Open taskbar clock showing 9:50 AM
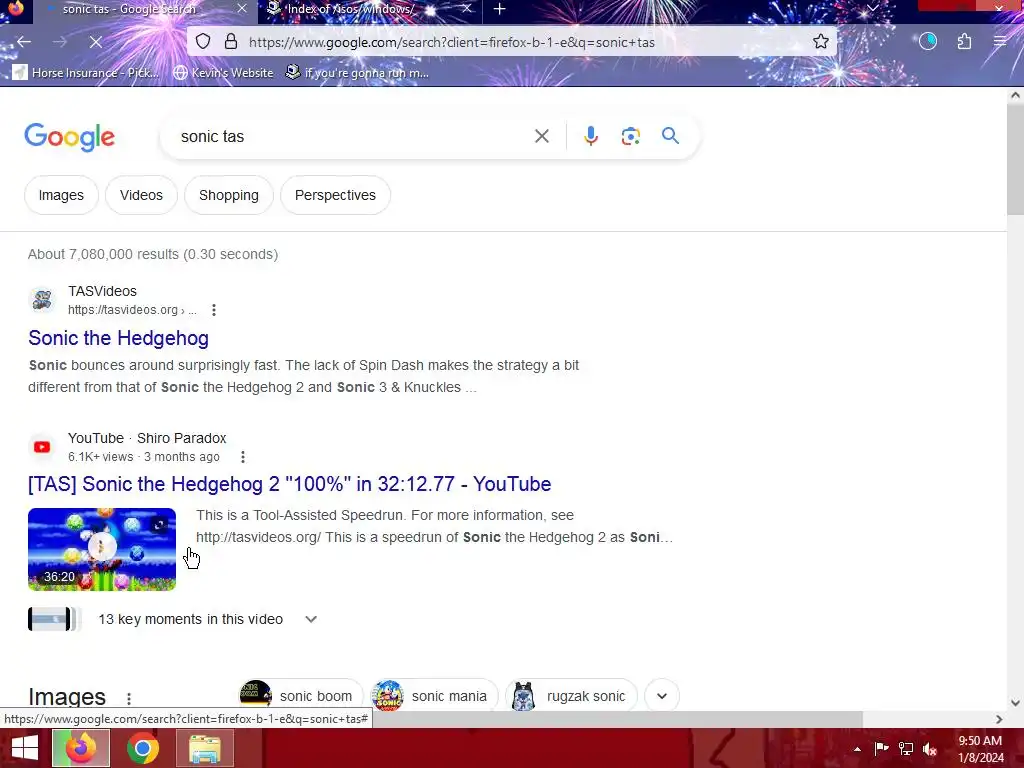The width and height of the screenshot is (1024, 768). tap(980, 749)
